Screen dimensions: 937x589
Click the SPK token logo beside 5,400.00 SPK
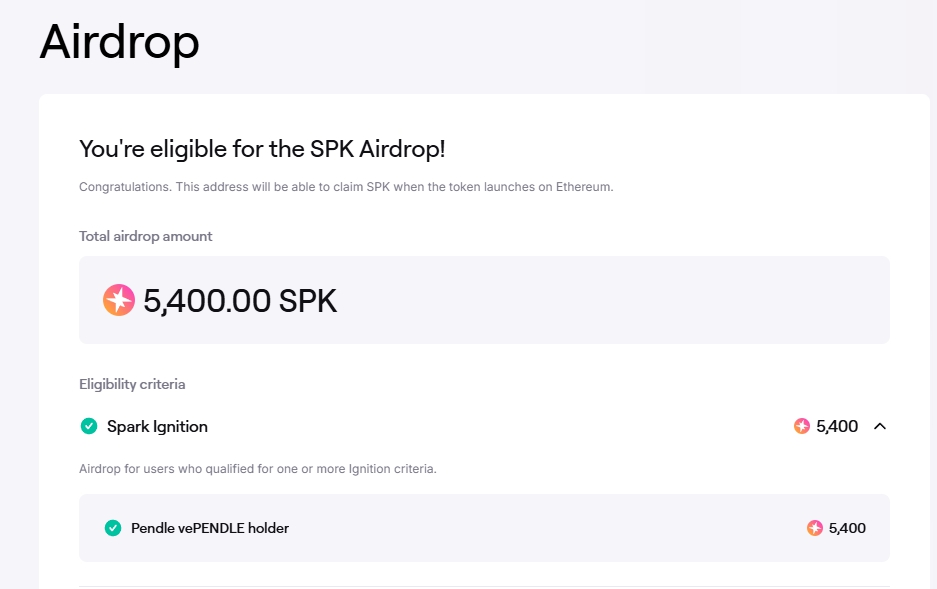click(119, 300)
